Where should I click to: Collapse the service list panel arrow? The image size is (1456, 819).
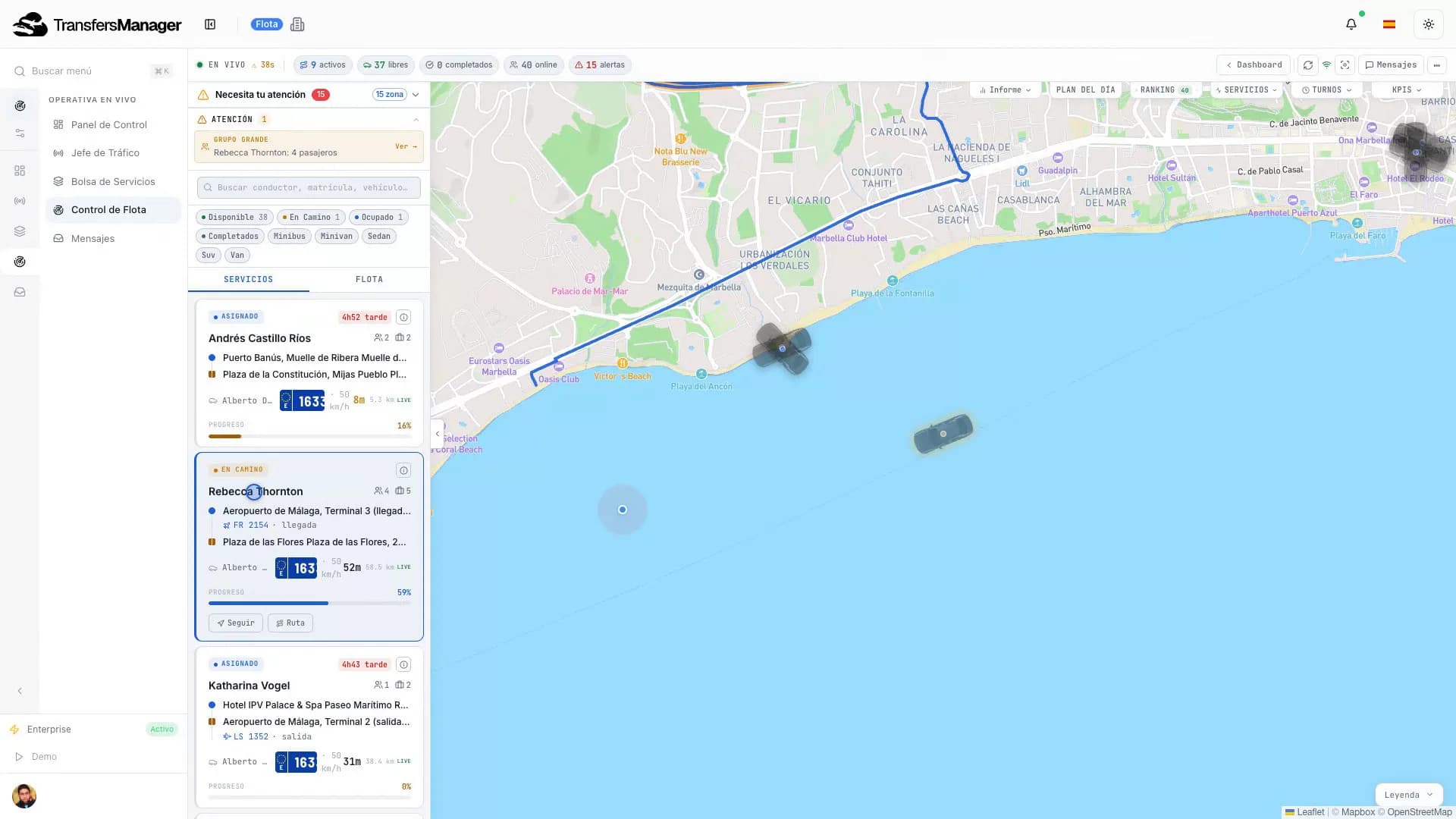[x=437, y=434]
